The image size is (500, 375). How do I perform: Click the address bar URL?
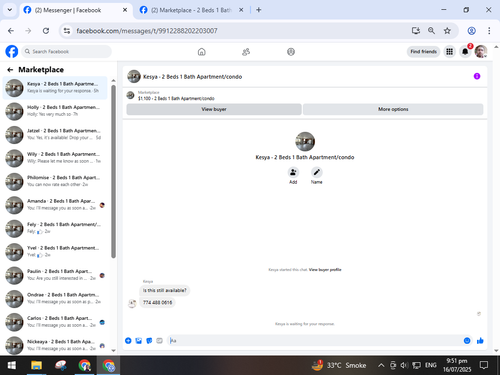[147, 31]
